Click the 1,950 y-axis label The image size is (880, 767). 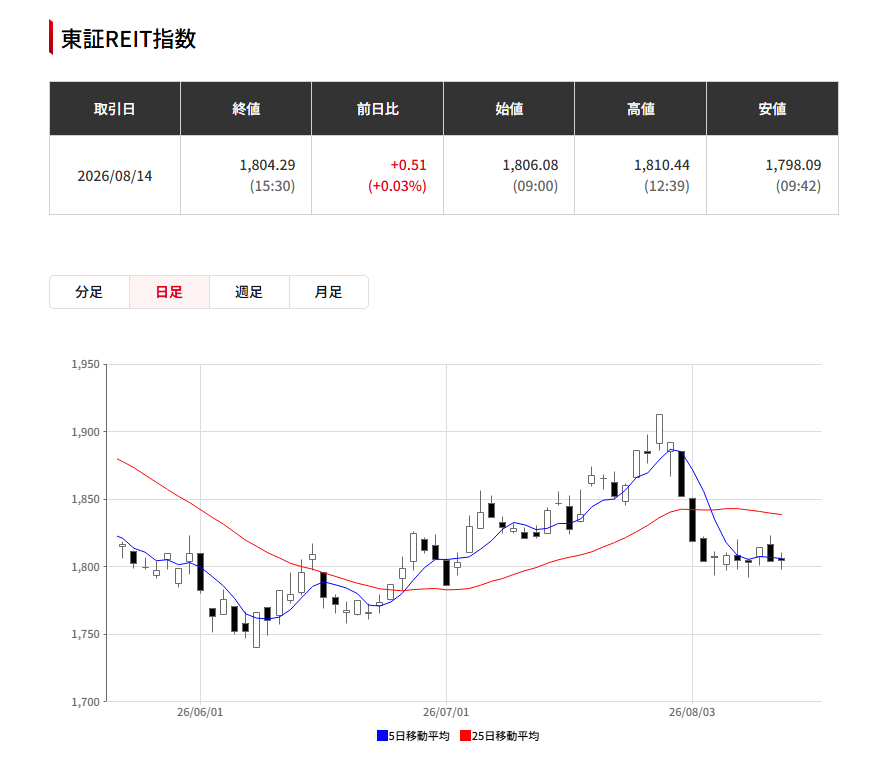[85, 364]
